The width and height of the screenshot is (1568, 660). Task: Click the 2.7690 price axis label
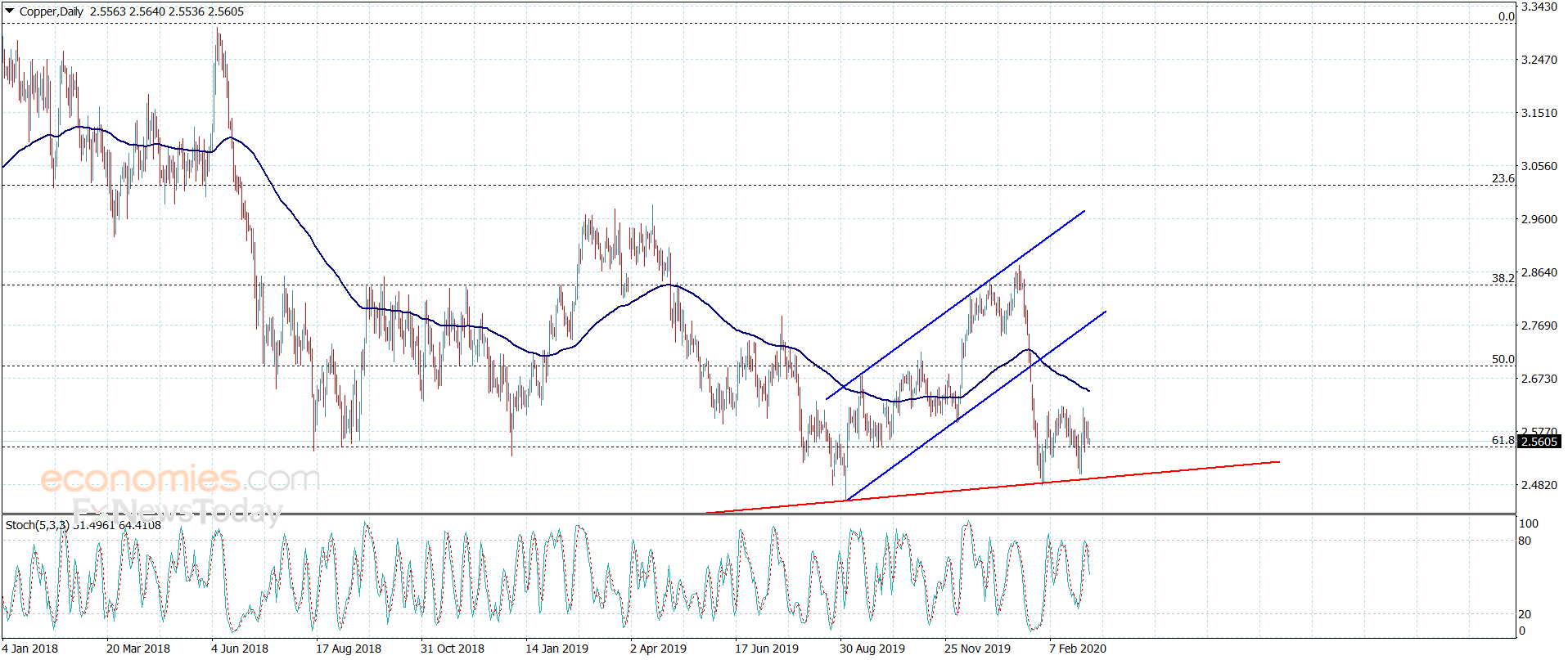click(x=1539, y=326)
